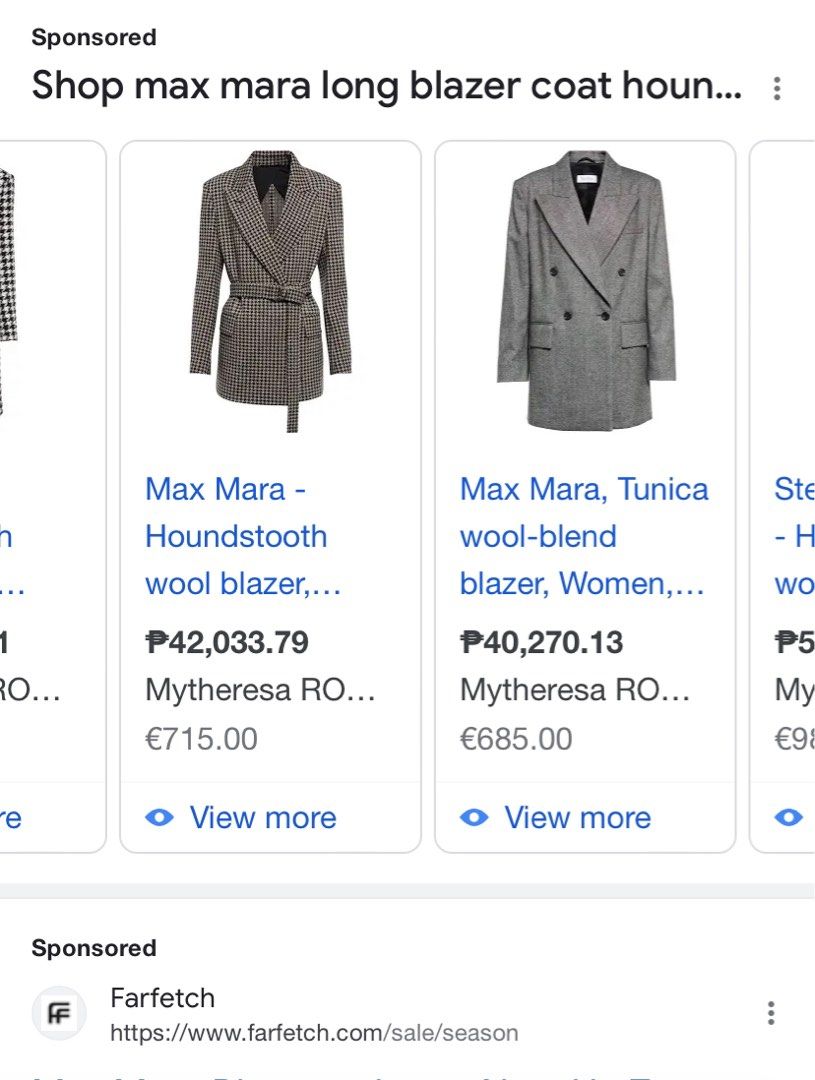Select the belted houndstooth blazer image
815x1080 pixels.
pos(271,291)
